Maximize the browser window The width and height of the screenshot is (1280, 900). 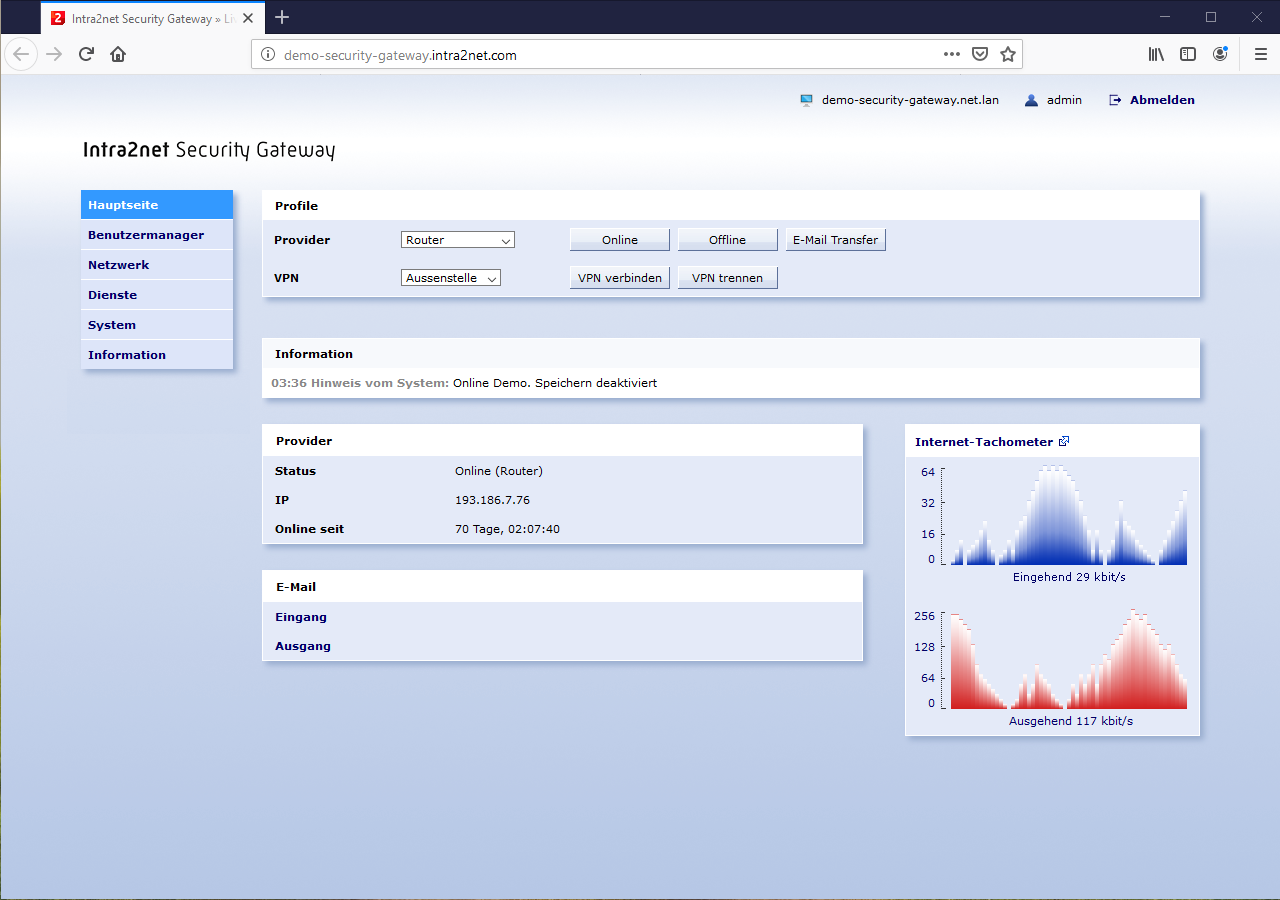click(1211, 17)
